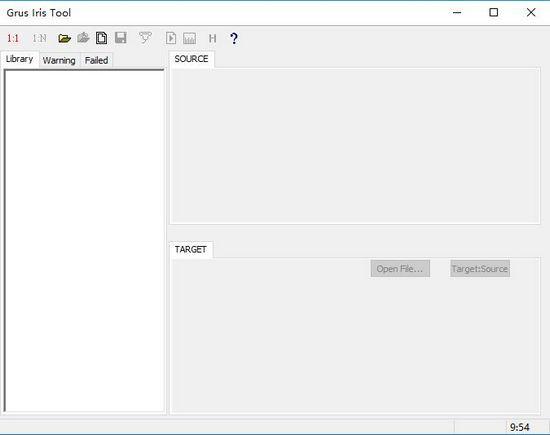This screenshot has width=550, height=435.
Task: Open help with the question mark icon
Action: pos(234,38)
